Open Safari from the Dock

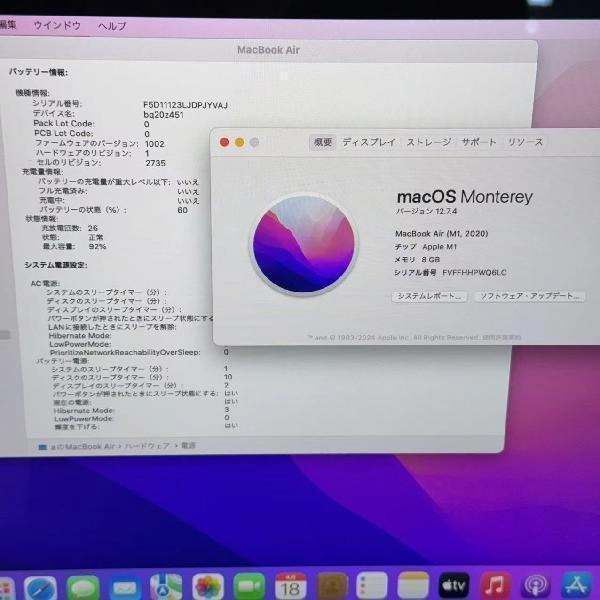40,588
